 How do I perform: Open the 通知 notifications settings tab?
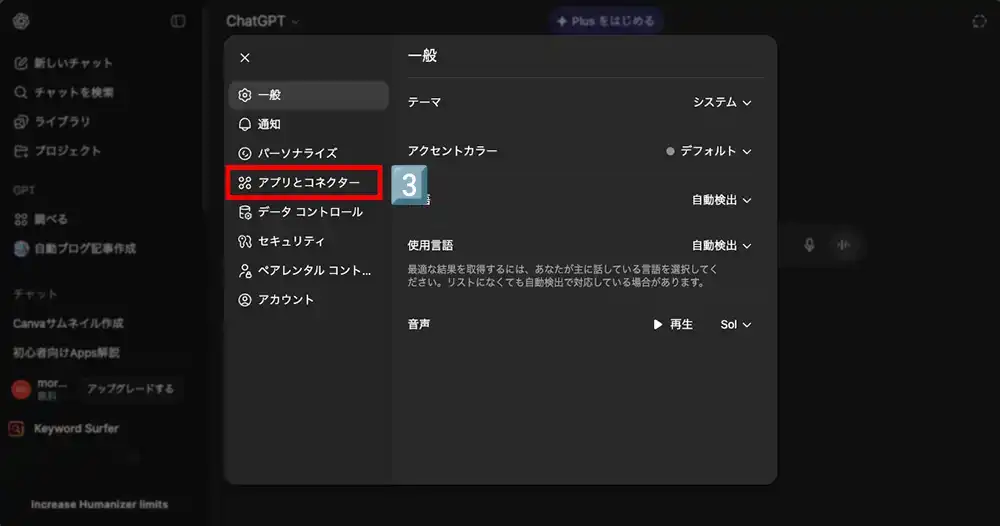point(268,124)
